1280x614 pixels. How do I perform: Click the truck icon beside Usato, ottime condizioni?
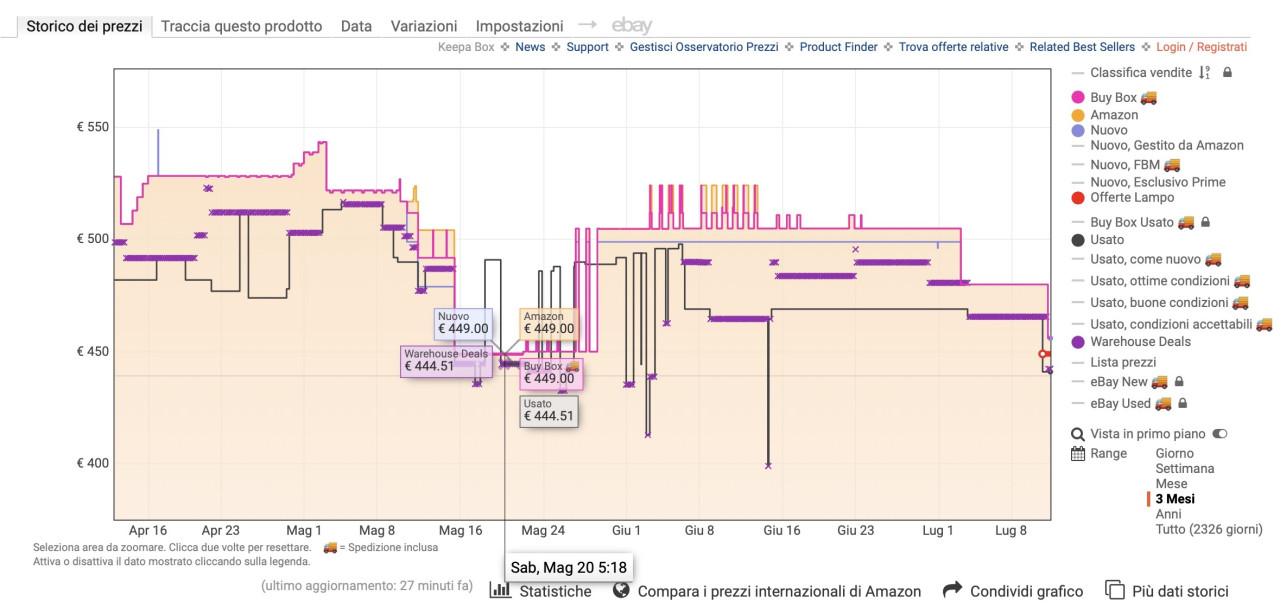(1242, 281)
